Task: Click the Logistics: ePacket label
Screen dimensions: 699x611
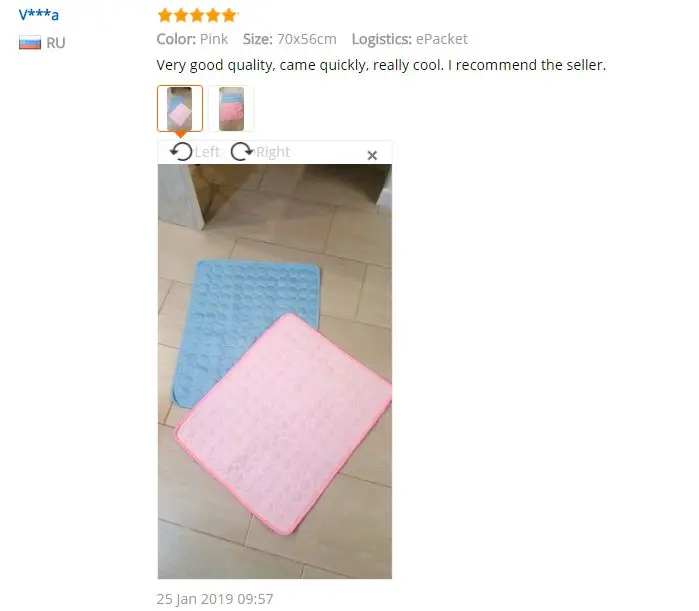Action: (x=410, y=39)
